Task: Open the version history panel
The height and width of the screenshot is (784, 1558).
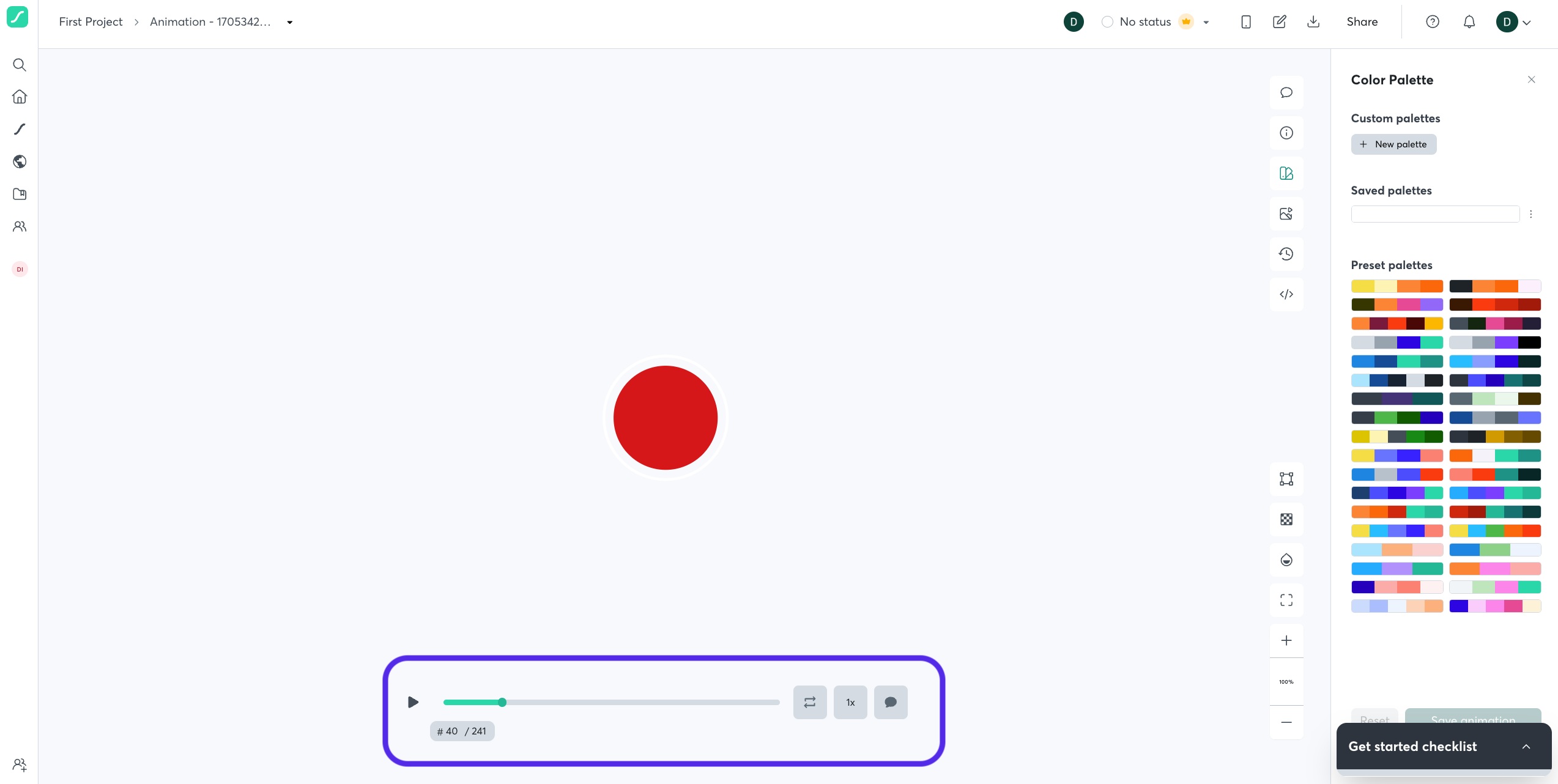Action: [1286, 254]
